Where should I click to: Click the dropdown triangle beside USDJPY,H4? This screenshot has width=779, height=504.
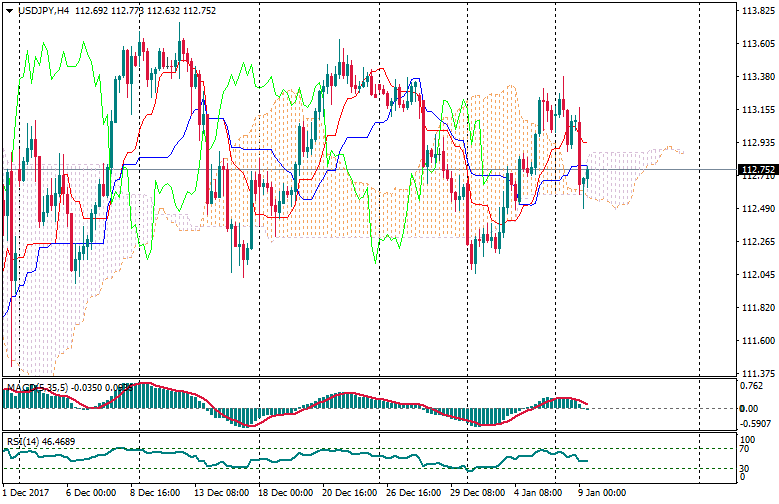(10, 11)
